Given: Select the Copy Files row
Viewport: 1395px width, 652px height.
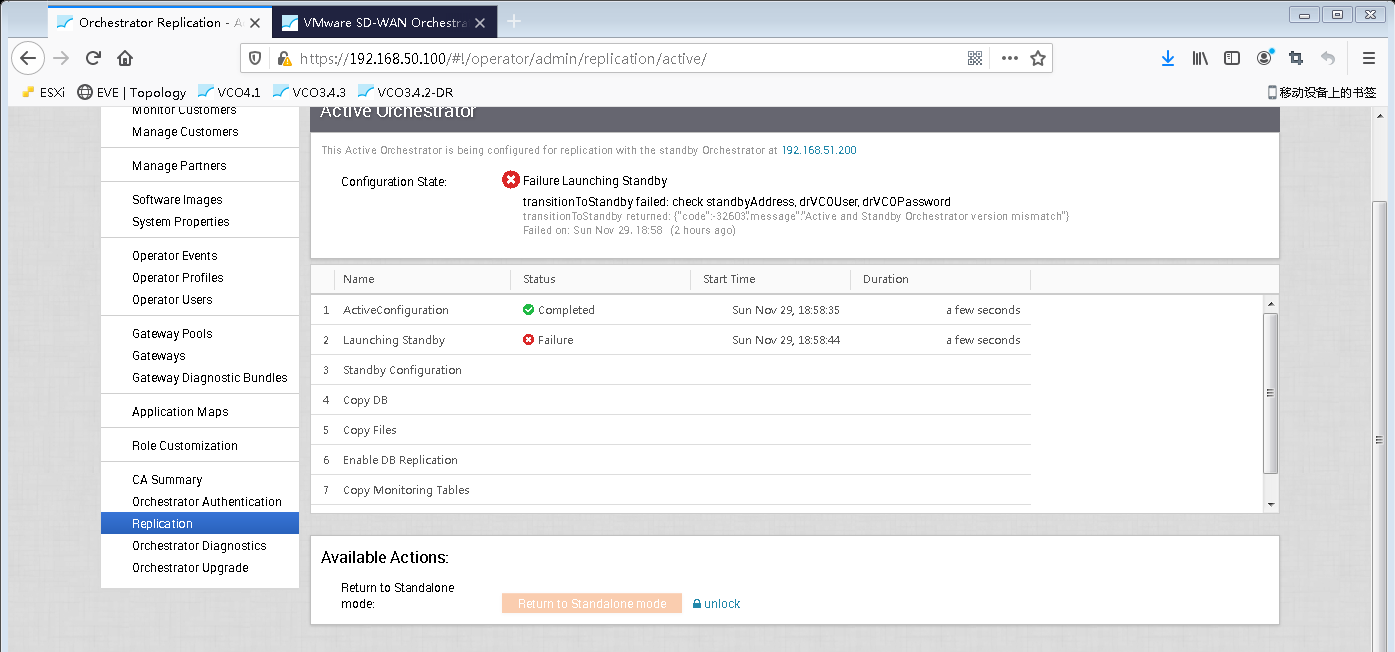Looking at the screenshot, I should (x=671, y=430).
